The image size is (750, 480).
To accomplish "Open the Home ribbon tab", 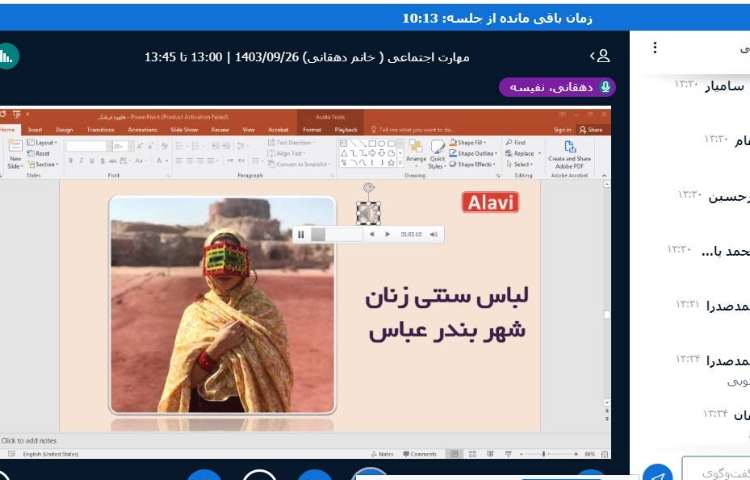I will pos(8,130).
